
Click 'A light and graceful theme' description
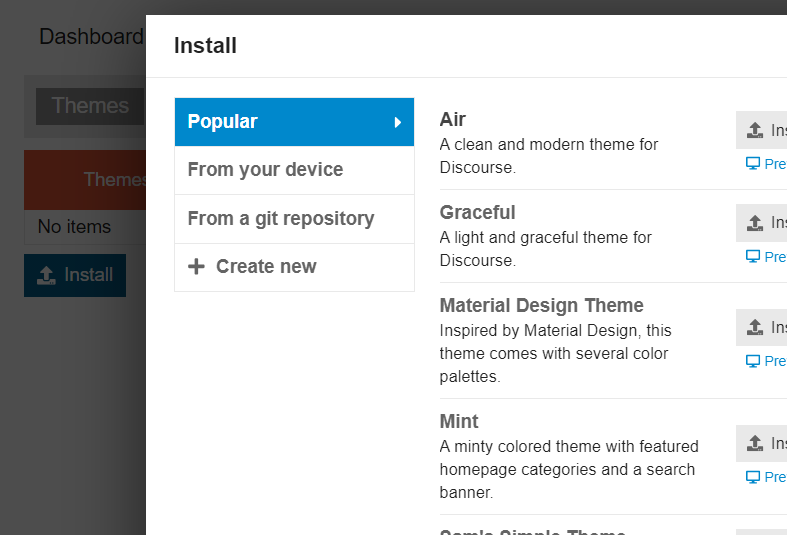[546, 249]
